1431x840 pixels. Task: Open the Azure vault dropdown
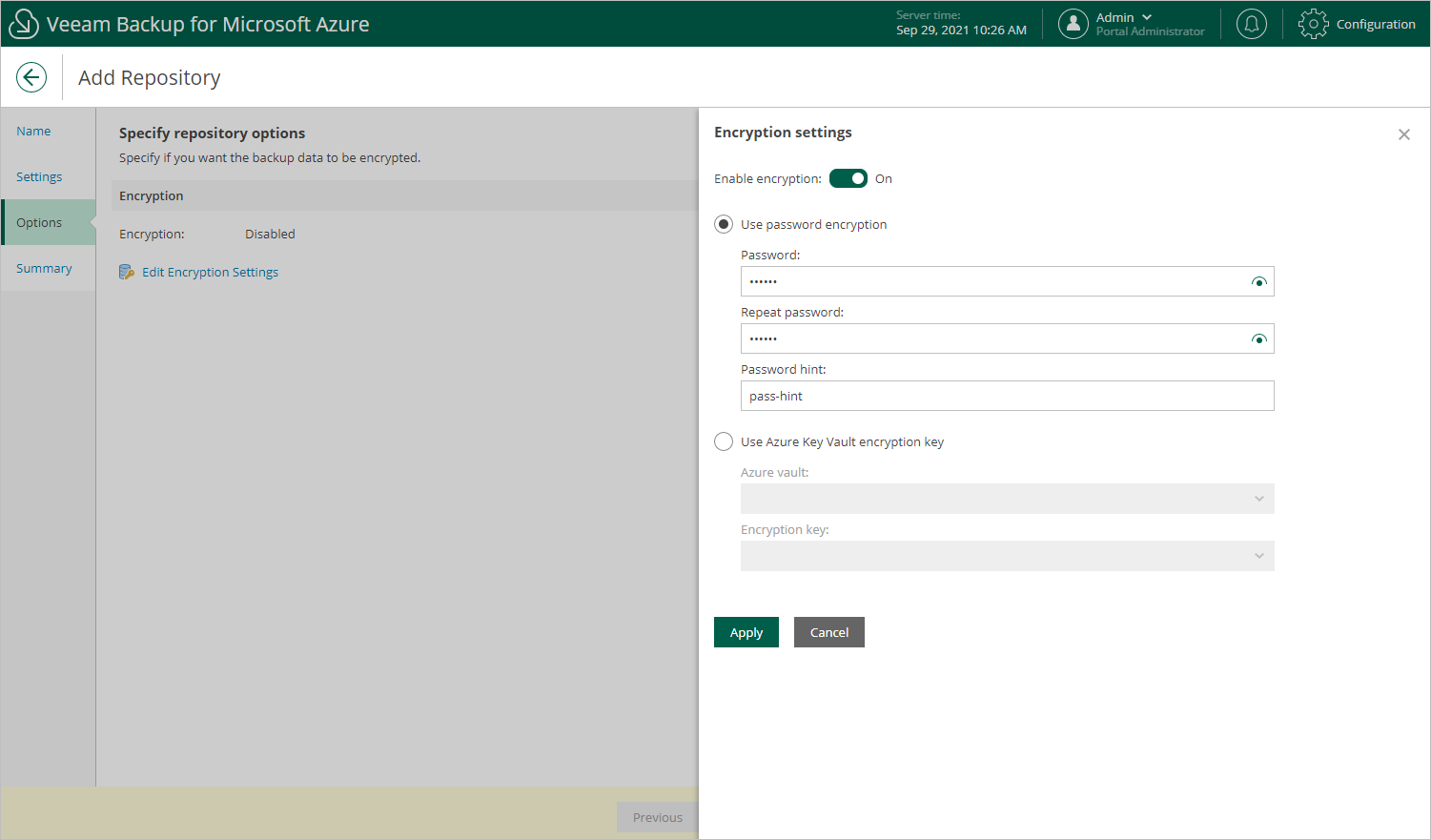pyautogui.click(x=1008, y=499)
